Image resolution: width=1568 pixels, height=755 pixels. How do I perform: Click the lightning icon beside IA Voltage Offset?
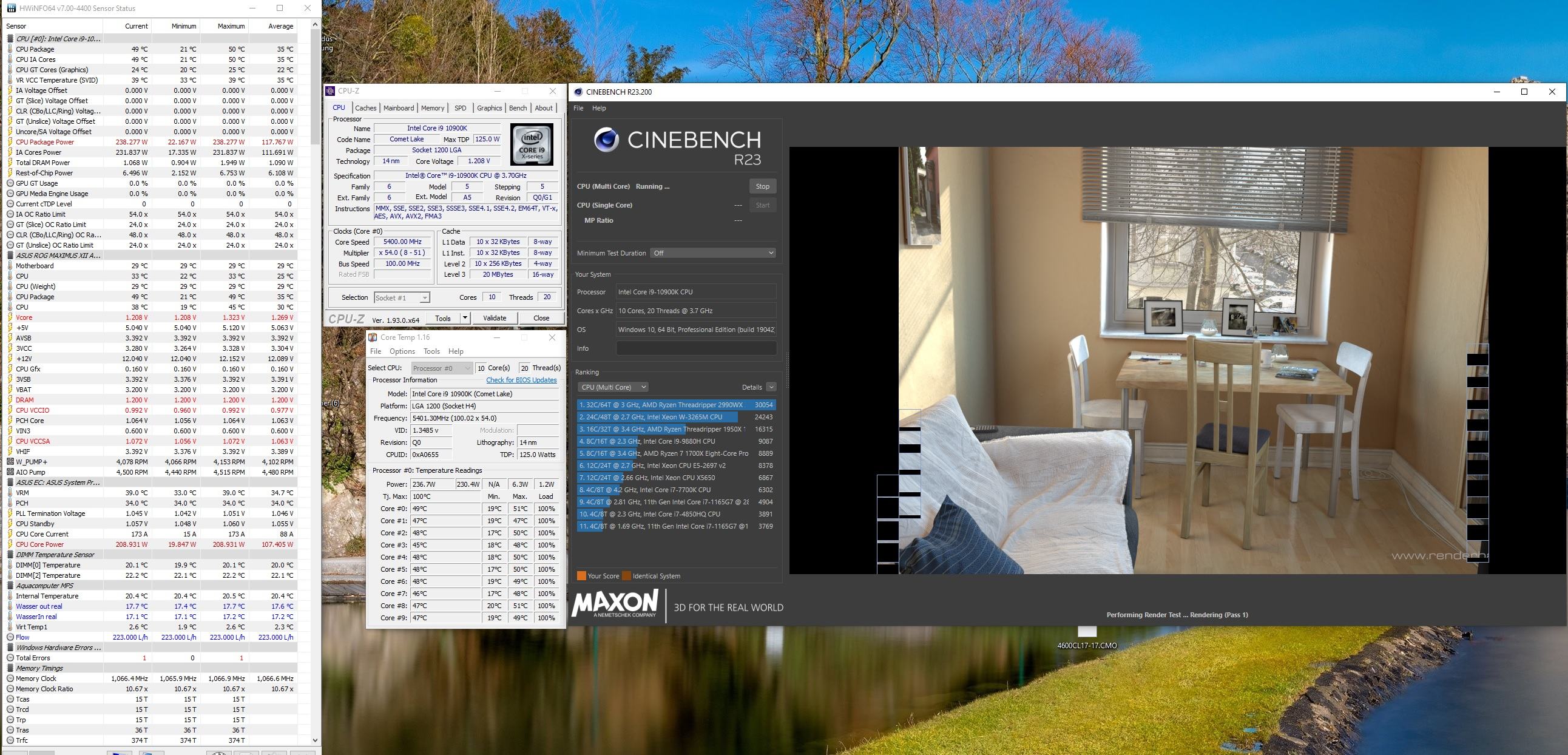pos(10,90)
